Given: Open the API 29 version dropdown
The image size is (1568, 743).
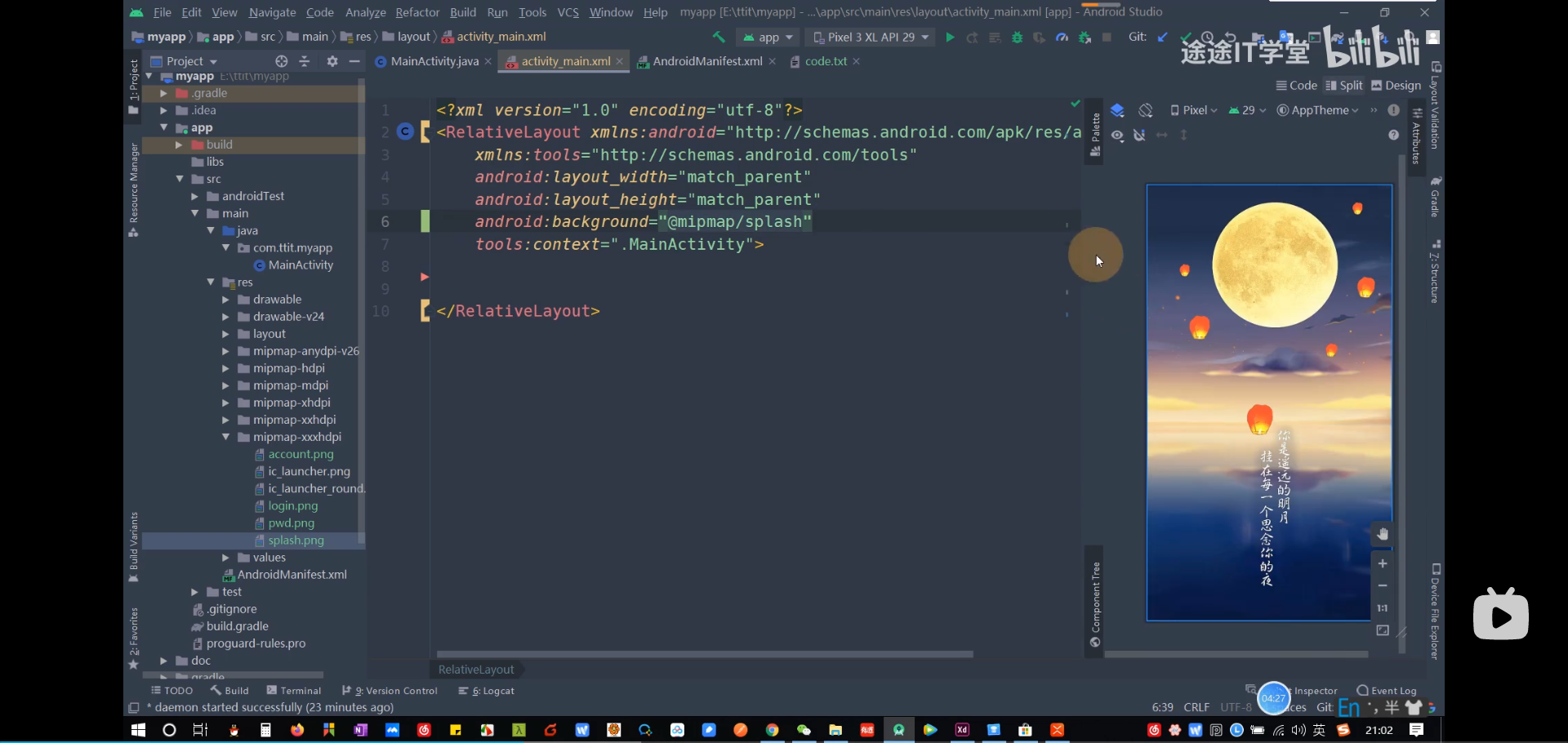Looking at the screenshot, I should pyautogui.click(x=1247, y=110).
